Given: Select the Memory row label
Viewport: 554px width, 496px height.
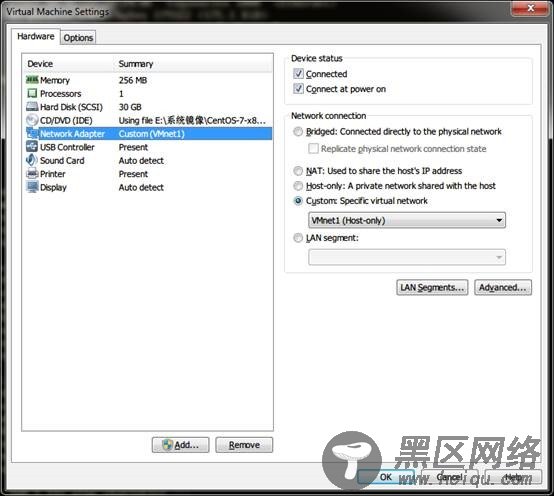Looking at the screenshot, I should click(x=55, y=80).
